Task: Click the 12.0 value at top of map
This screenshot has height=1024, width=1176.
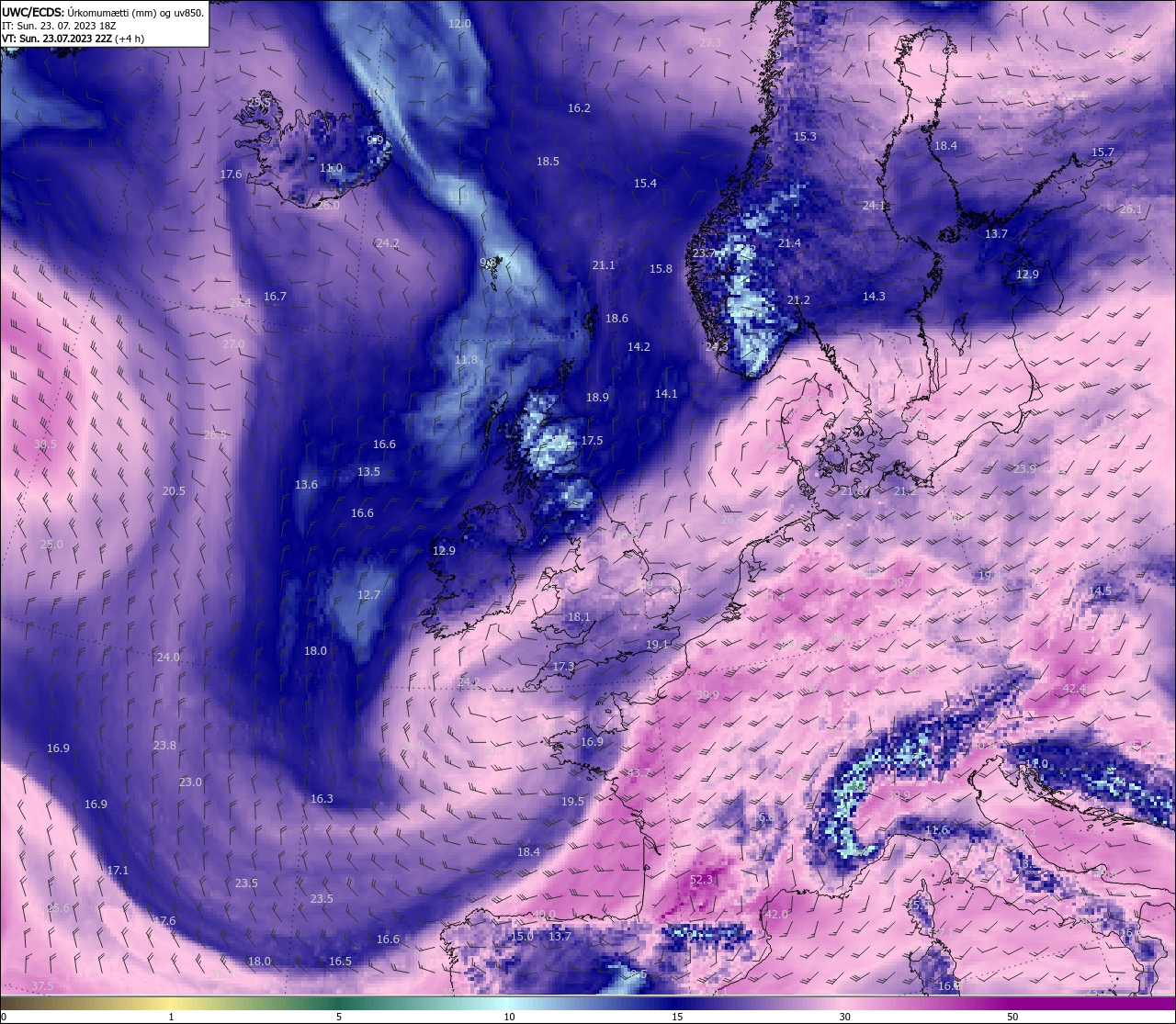Action: 459,23
